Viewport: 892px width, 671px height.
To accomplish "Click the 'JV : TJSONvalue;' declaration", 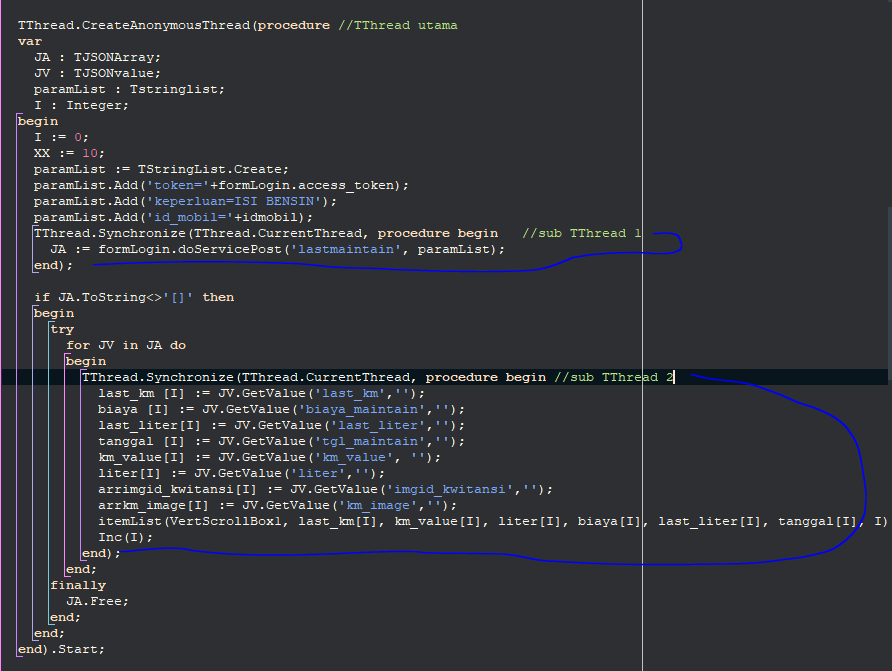I will (x=97, y=73).
